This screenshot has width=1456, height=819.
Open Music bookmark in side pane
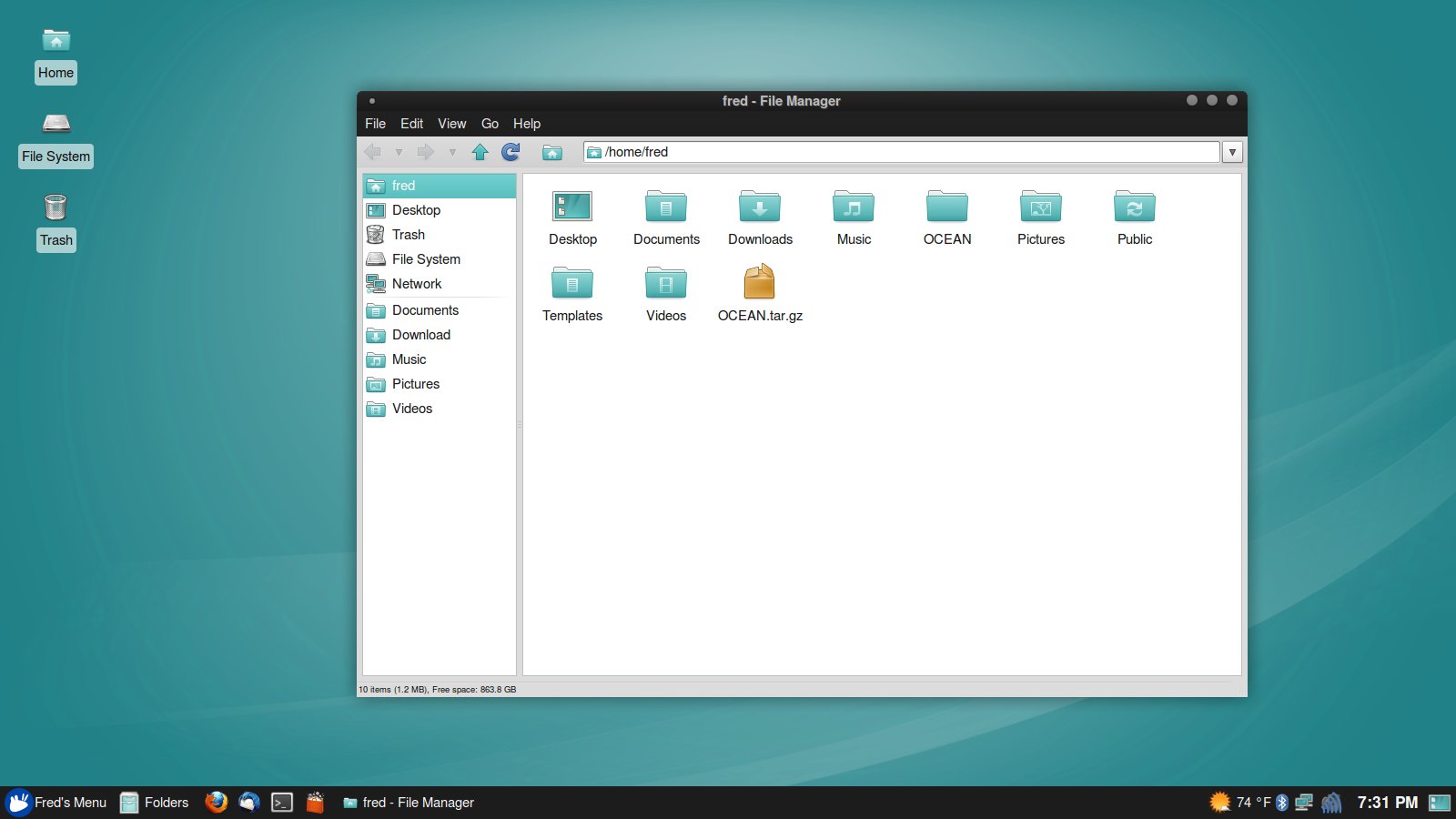[440, 359]
